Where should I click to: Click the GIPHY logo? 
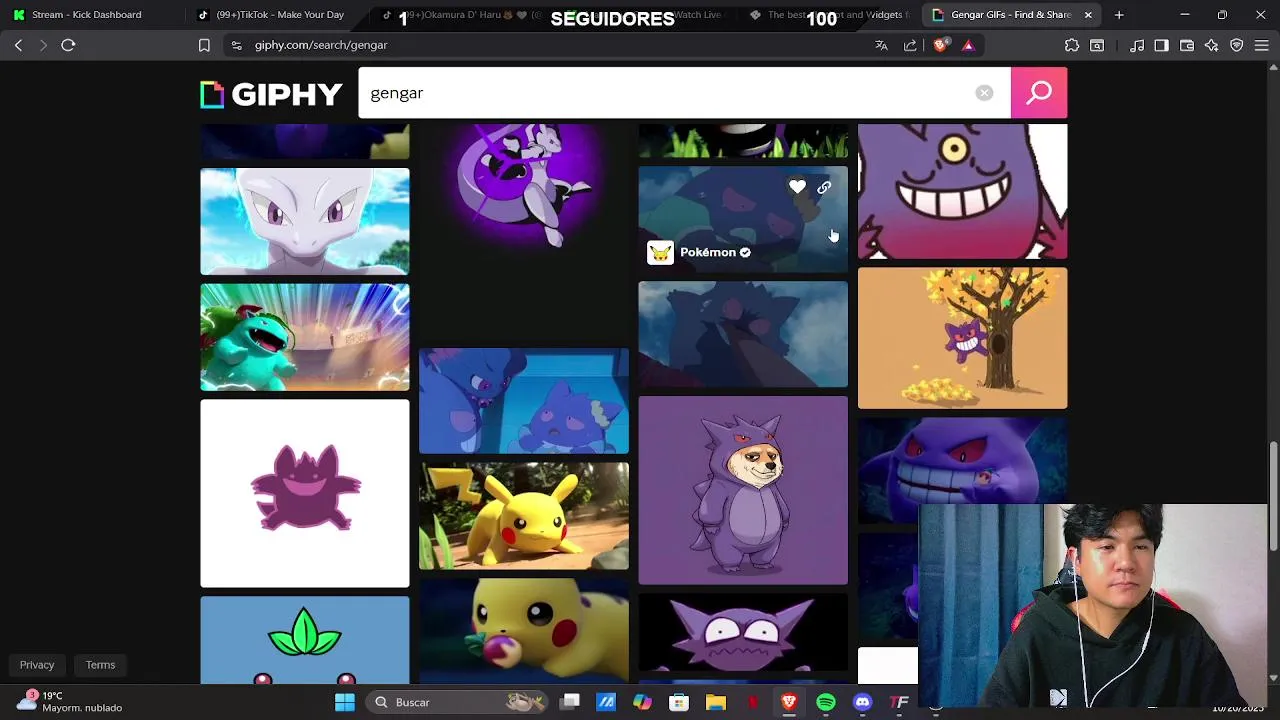pyautogui.click(x=271, y=94)
